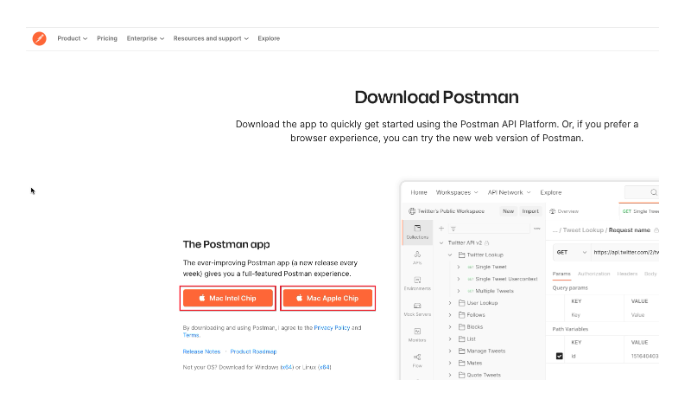Expand the Multiple Tweets request
The image size is (688, 407).
pyautogui.click(x=459, y=291)
